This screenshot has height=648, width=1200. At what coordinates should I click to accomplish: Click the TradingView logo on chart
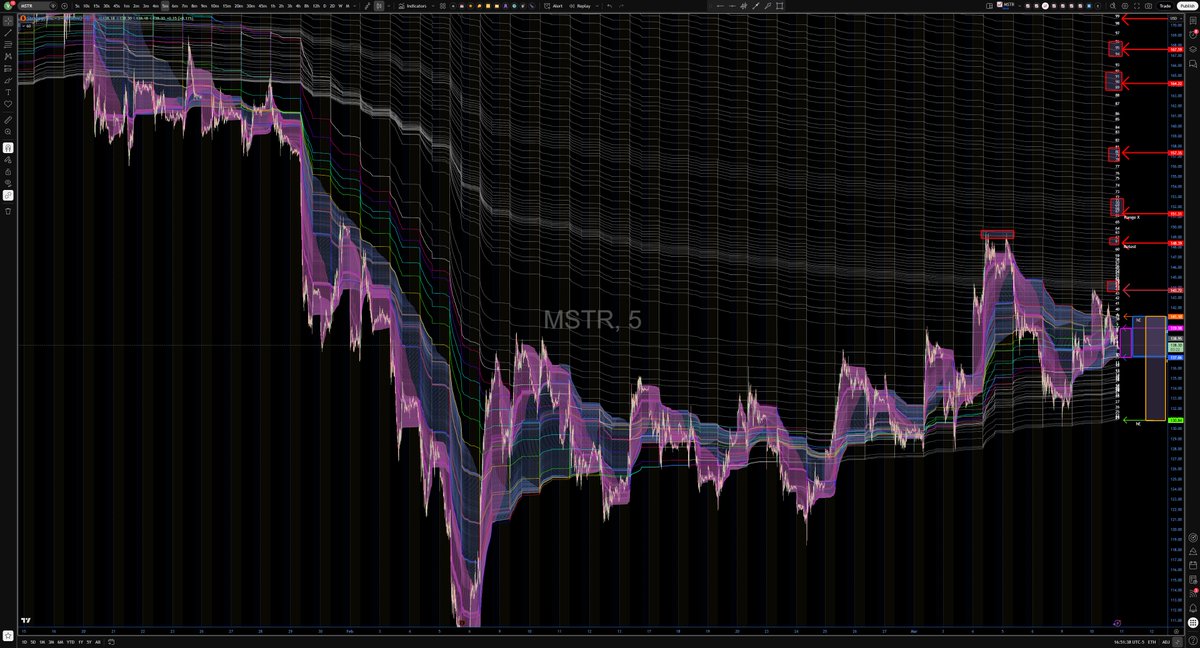(x=26, y=620)
